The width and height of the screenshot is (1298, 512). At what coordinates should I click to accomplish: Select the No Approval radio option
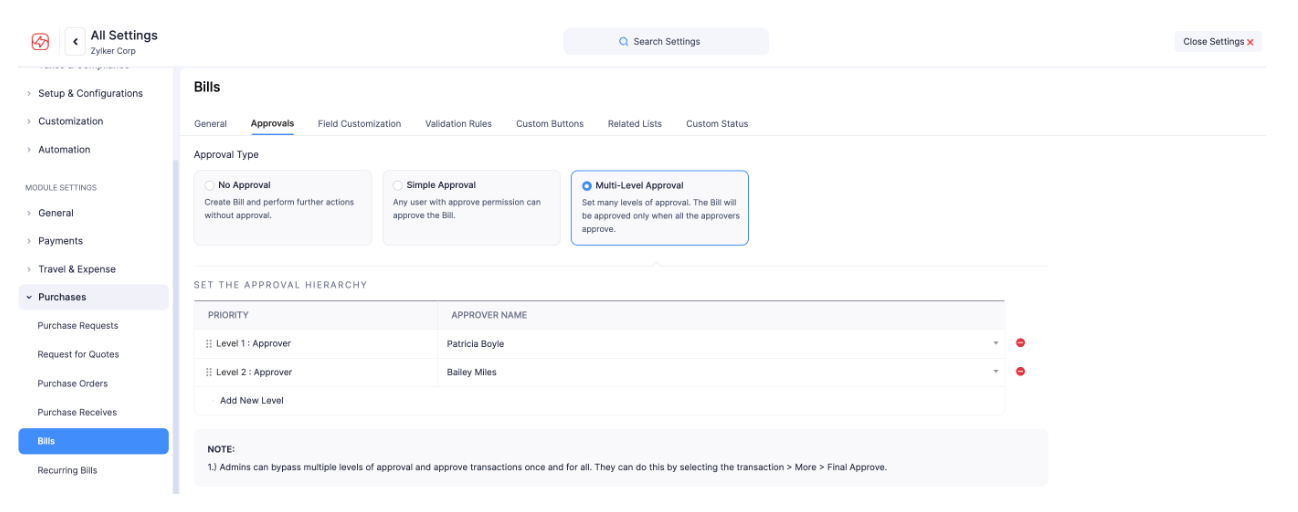click(209, 185)
